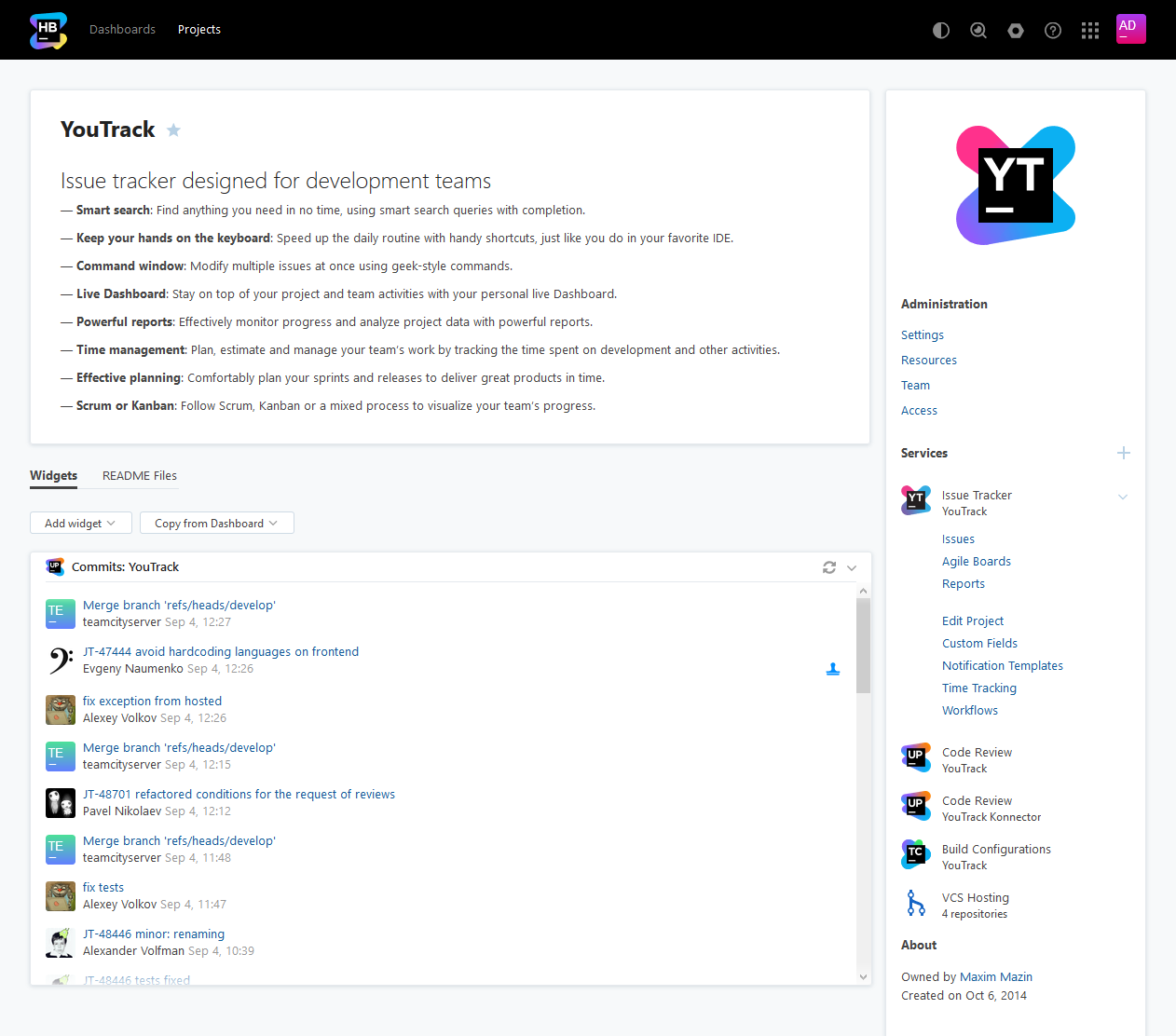Open the Resources administration link

[929, 361]
